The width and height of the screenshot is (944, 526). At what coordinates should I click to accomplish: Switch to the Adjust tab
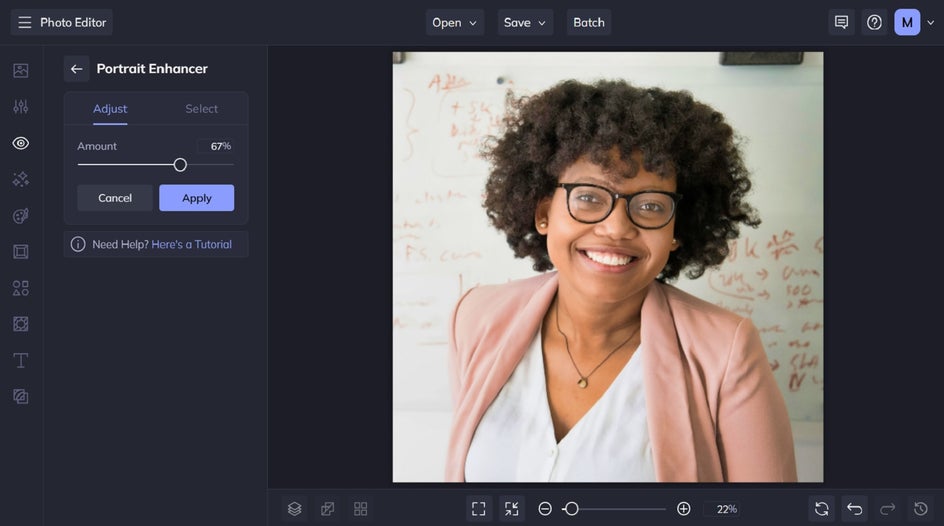(110, 109)
